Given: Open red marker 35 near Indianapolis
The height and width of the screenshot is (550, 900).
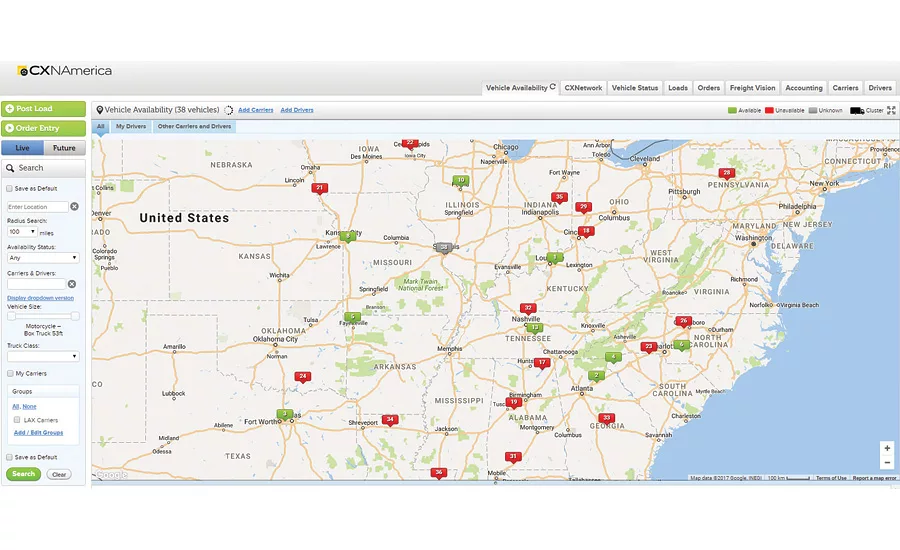Looking at the screenshot, I should click(559, 197).
